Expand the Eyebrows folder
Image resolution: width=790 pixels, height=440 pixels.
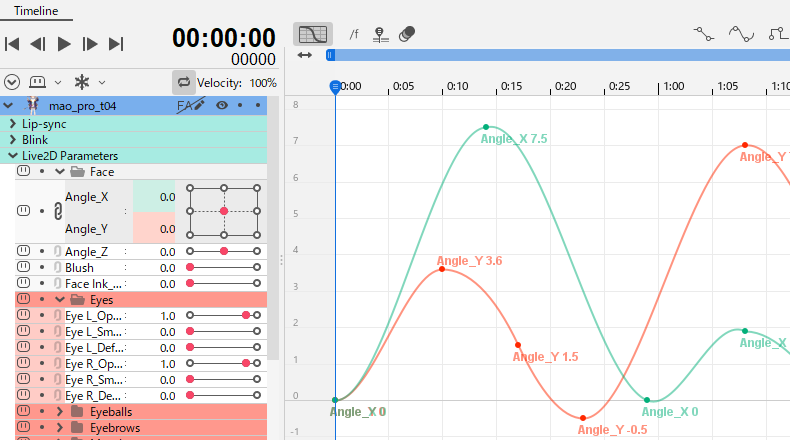pos(60,427)
